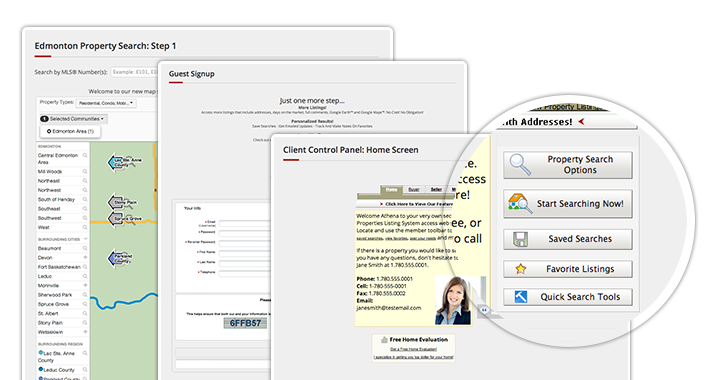Click the collapse arrow beside agent photo
712x380 pixels.
(x=484, y=310)
